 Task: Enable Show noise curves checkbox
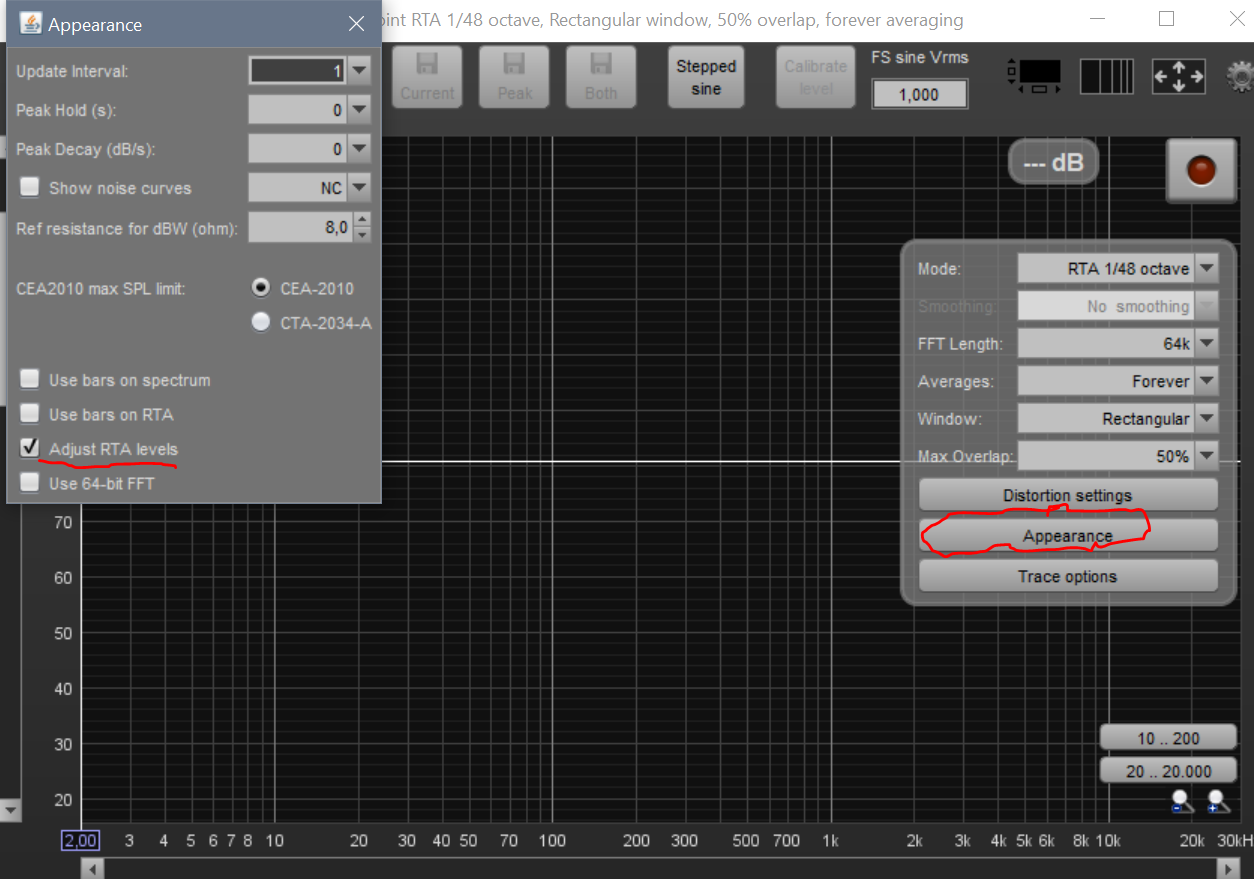[x=30, y=187]
